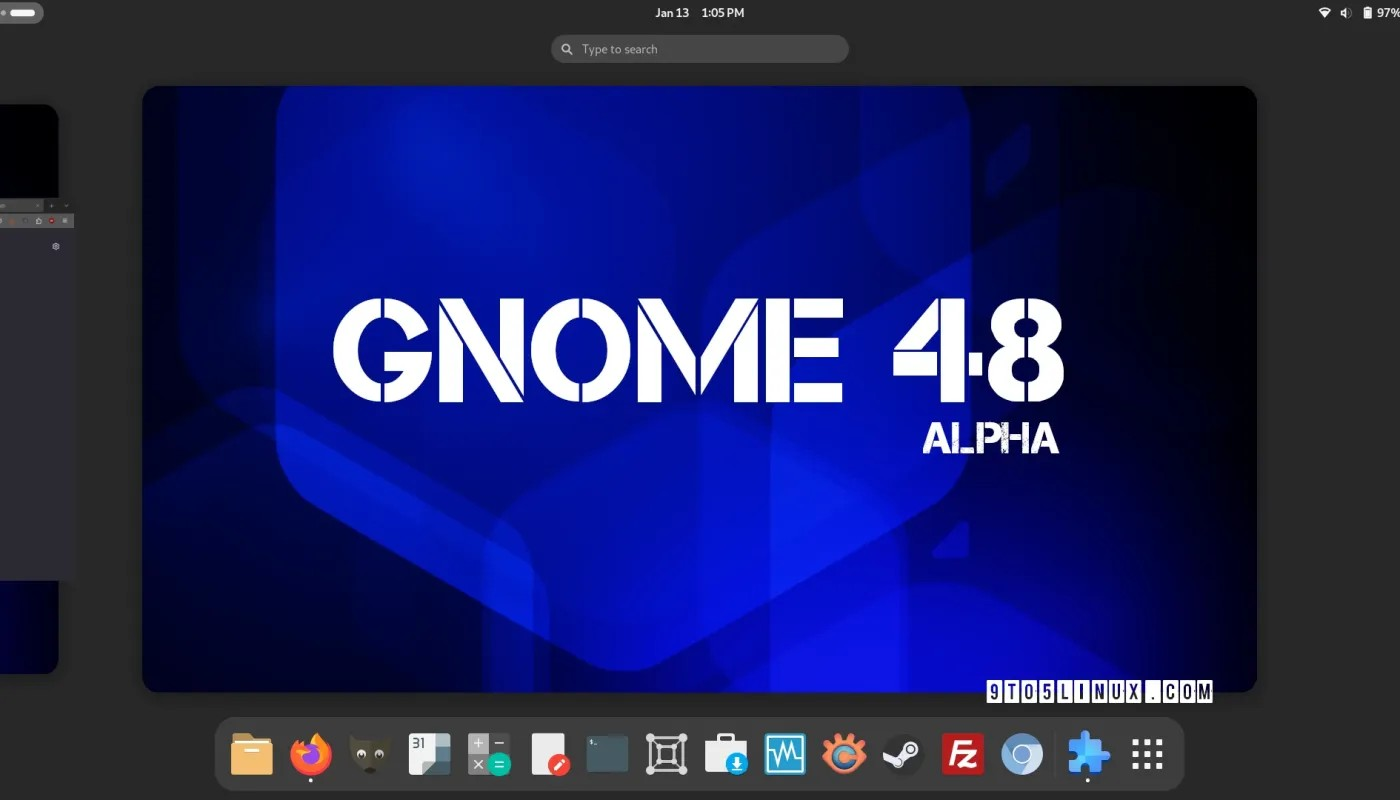Viewport: 1400px width, 800px height.
Task: Select the GNOME 48 Alpha window thumbnail
Action: [x=699, y=388]
